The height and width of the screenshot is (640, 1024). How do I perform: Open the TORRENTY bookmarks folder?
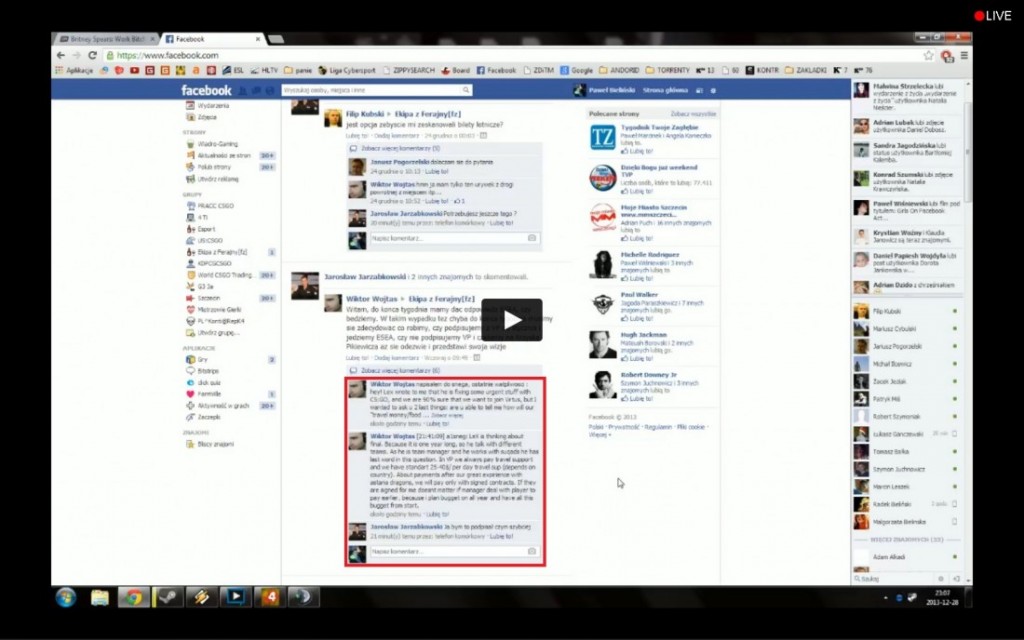(667, 71)
